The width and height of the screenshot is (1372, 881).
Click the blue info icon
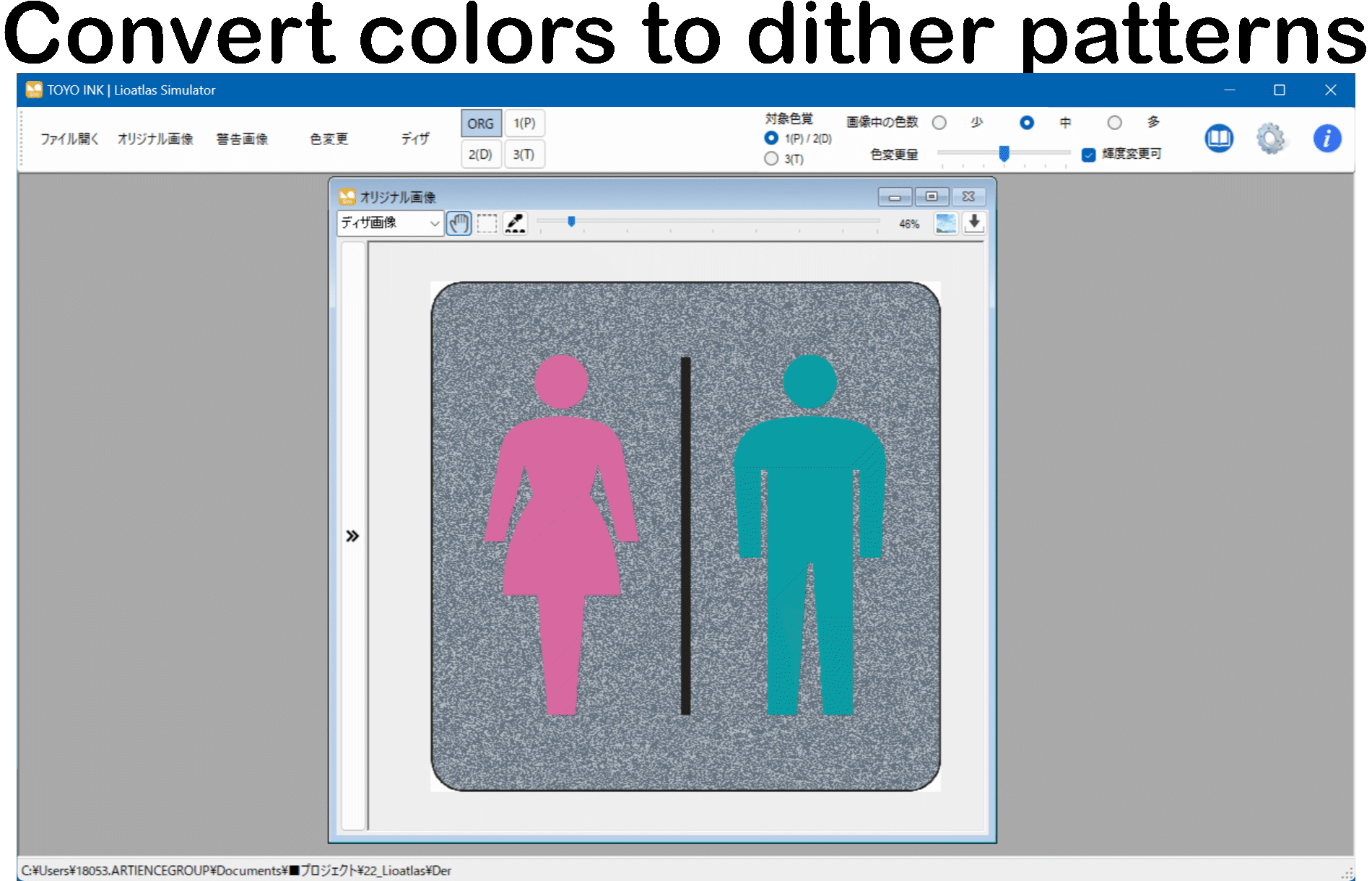point(1327,138)
